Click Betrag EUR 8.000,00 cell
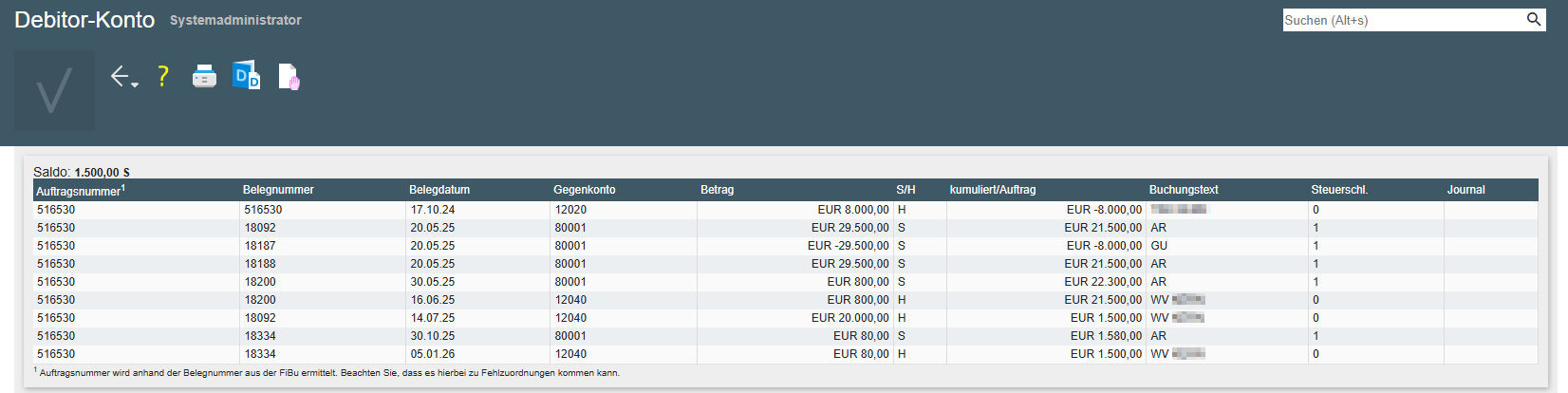 853,210
